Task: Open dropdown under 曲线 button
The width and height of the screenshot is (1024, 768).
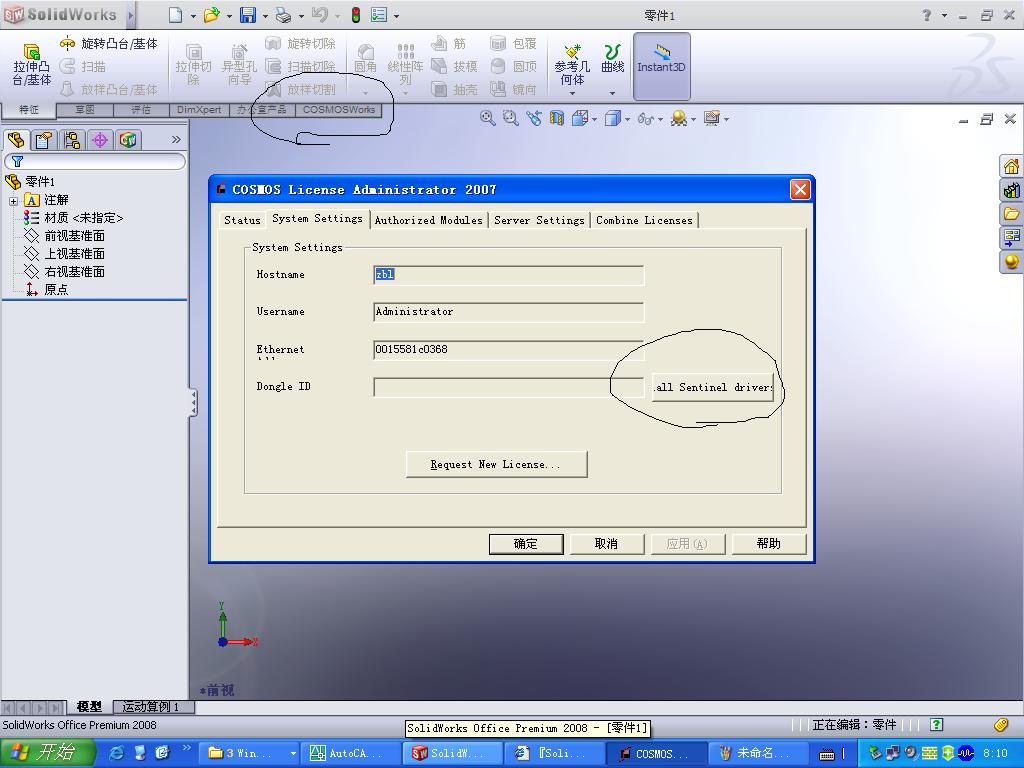Action: 613,93
